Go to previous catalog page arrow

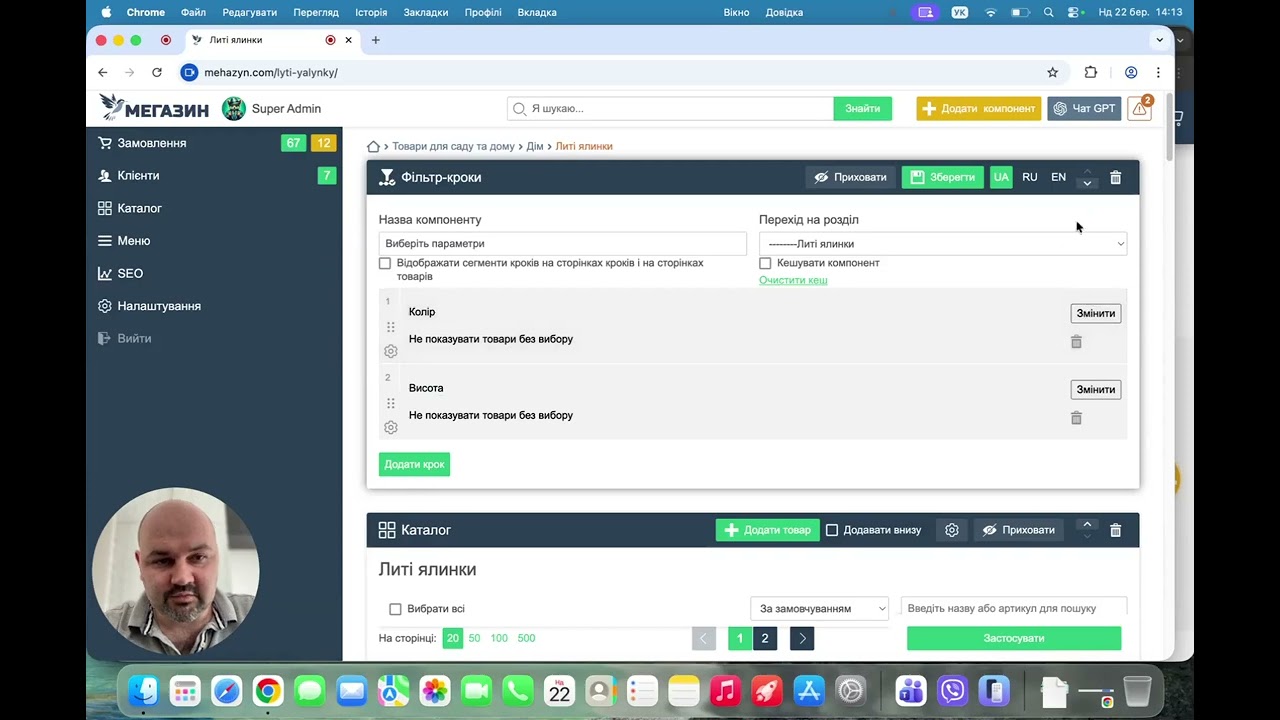coord(704,638)
